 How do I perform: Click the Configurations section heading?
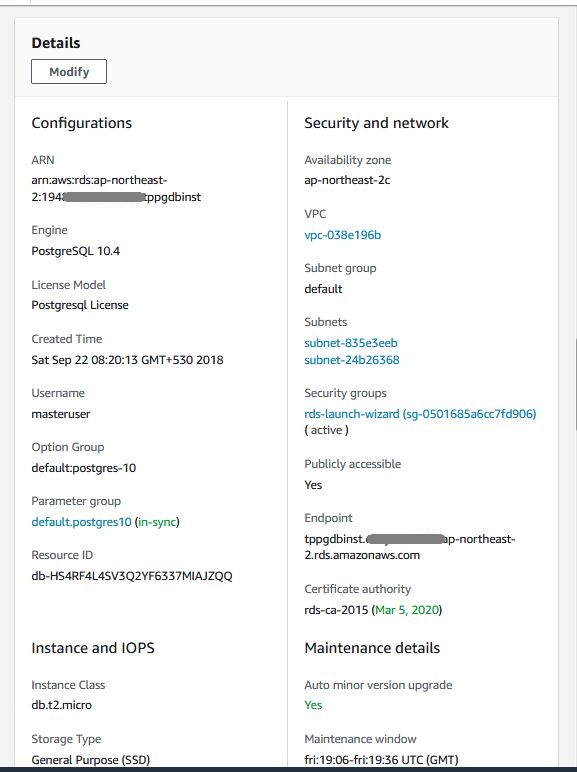tap(82, 123)
